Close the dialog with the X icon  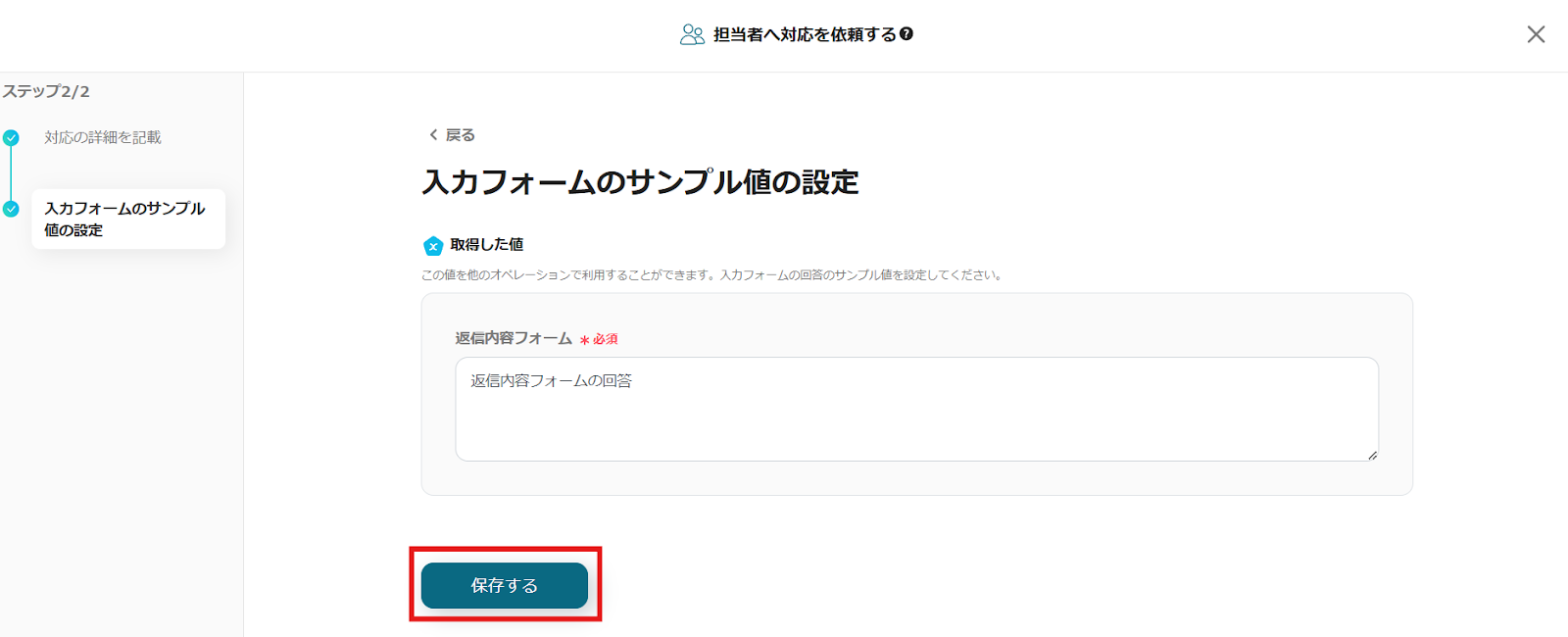tap(1536, 34)
